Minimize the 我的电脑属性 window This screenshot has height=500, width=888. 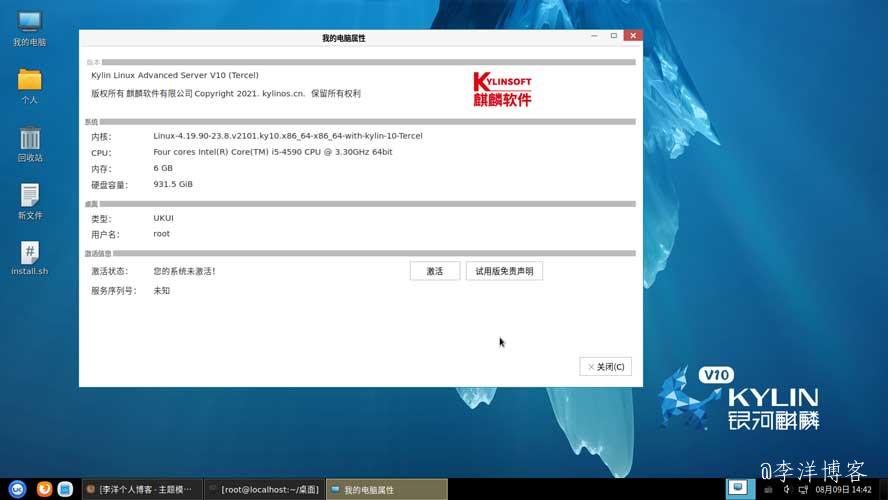pyautogui.click(x=594, y=36)
